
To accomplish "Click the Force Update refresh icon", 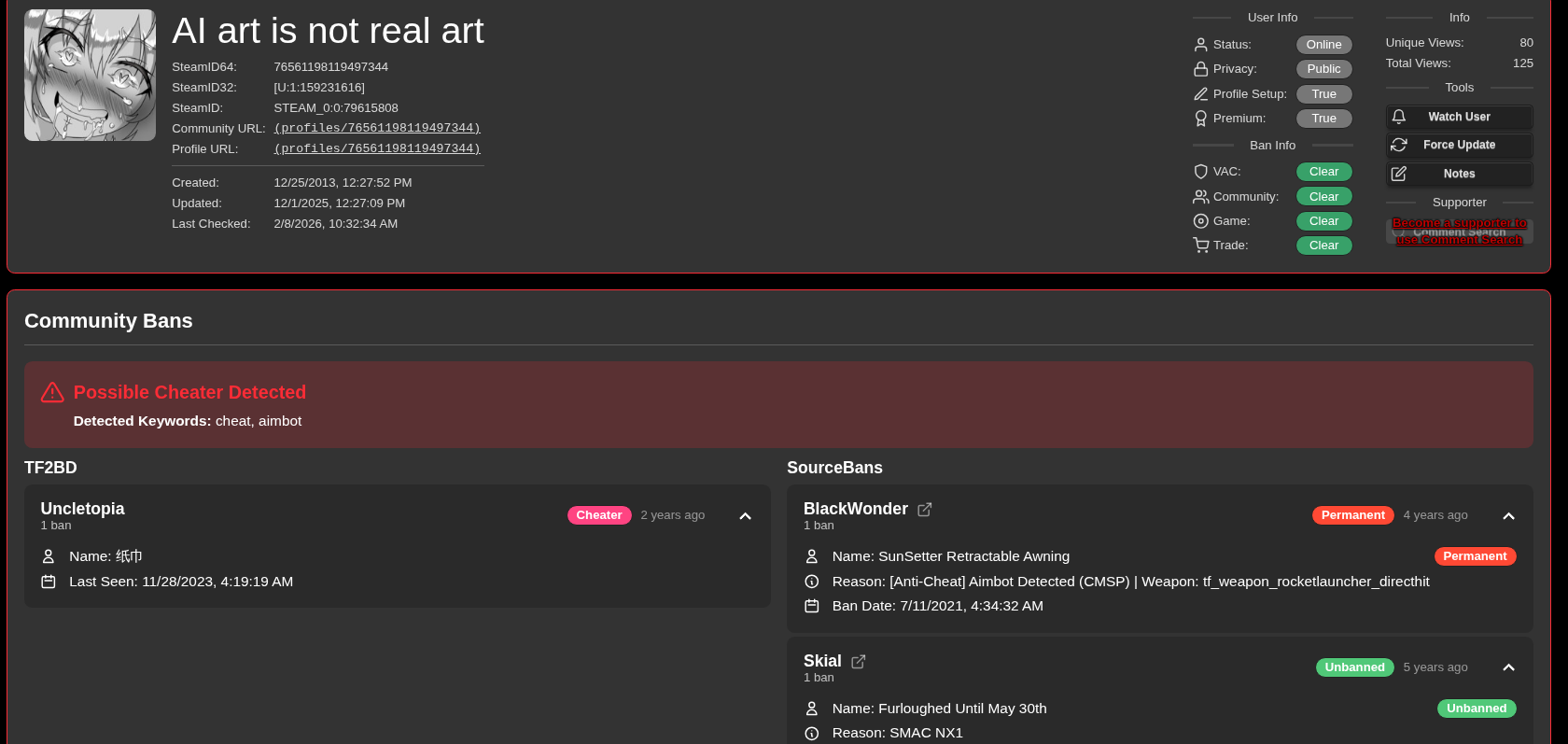I will (1398, 145).
